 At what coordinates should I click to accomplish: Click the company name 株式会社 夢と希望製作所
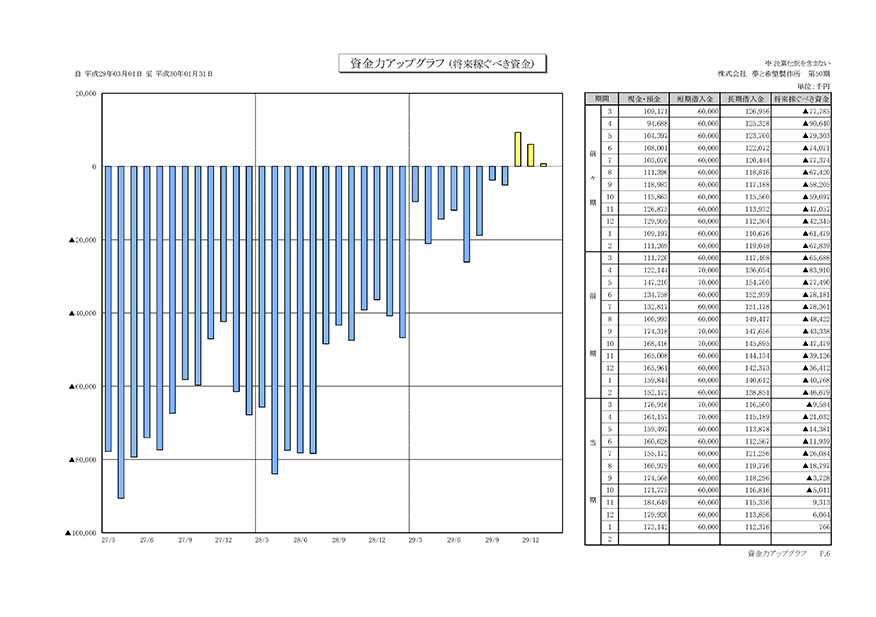tap(762, 75)
